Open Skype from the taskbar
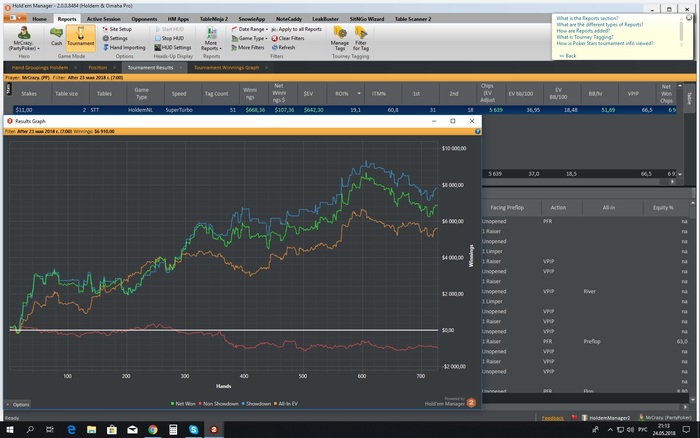Screen dimensions: 700x438 tap(193, 430)
